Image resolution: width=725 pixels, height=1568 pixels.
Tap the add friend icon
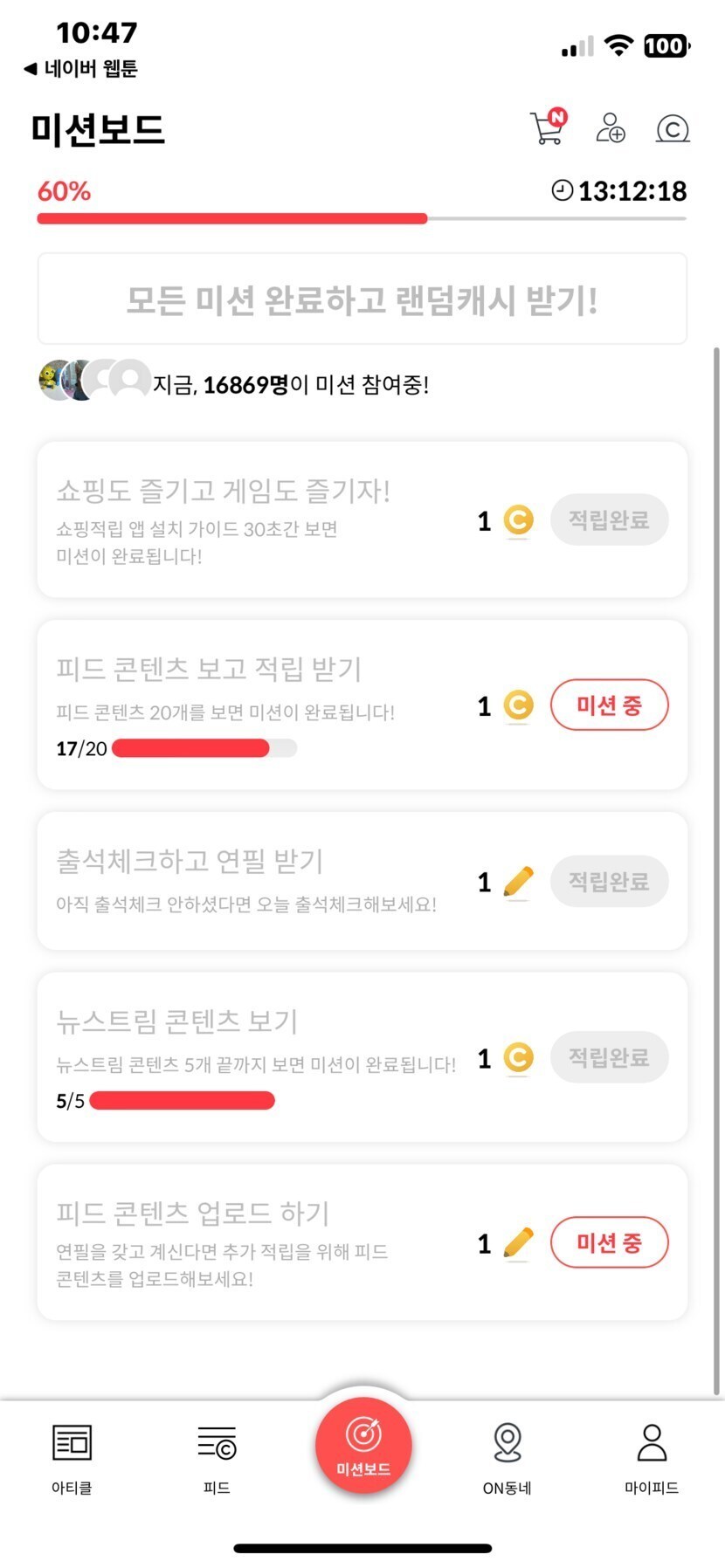coord(610,128)
